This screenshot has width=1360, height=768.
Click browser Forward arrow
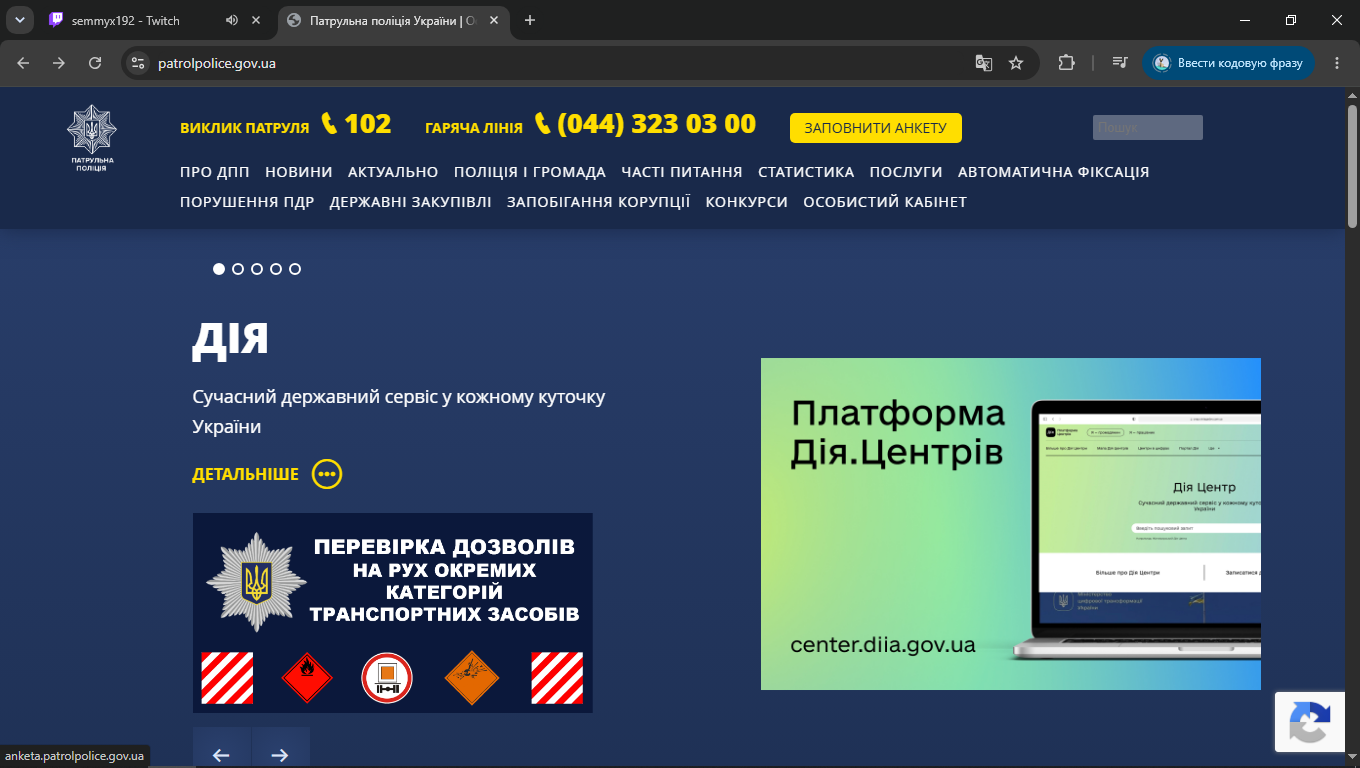[59, 63]
